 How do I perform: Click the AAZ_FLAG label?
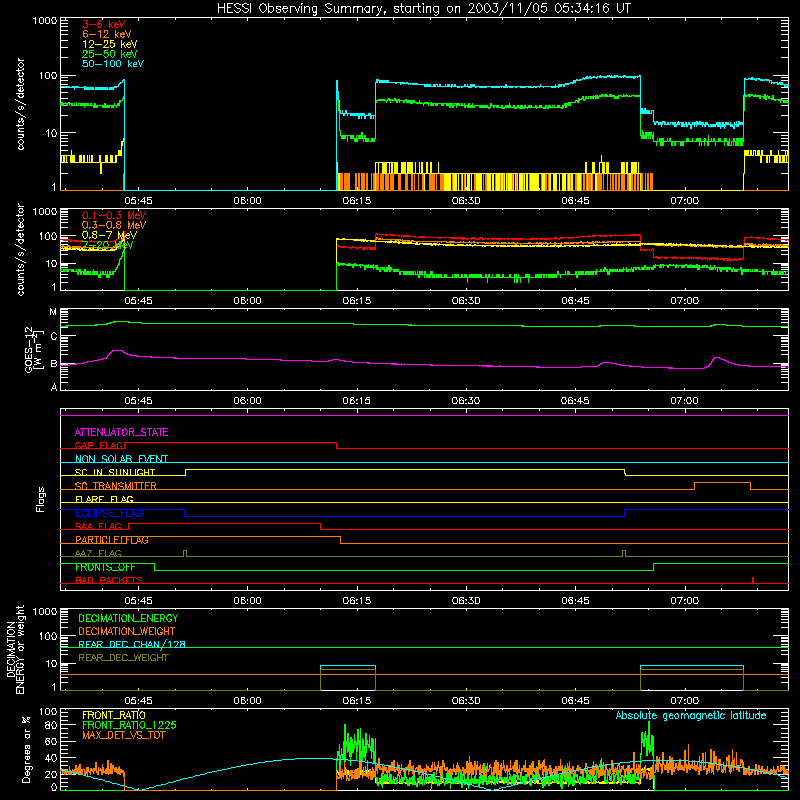tap(98, 553)
